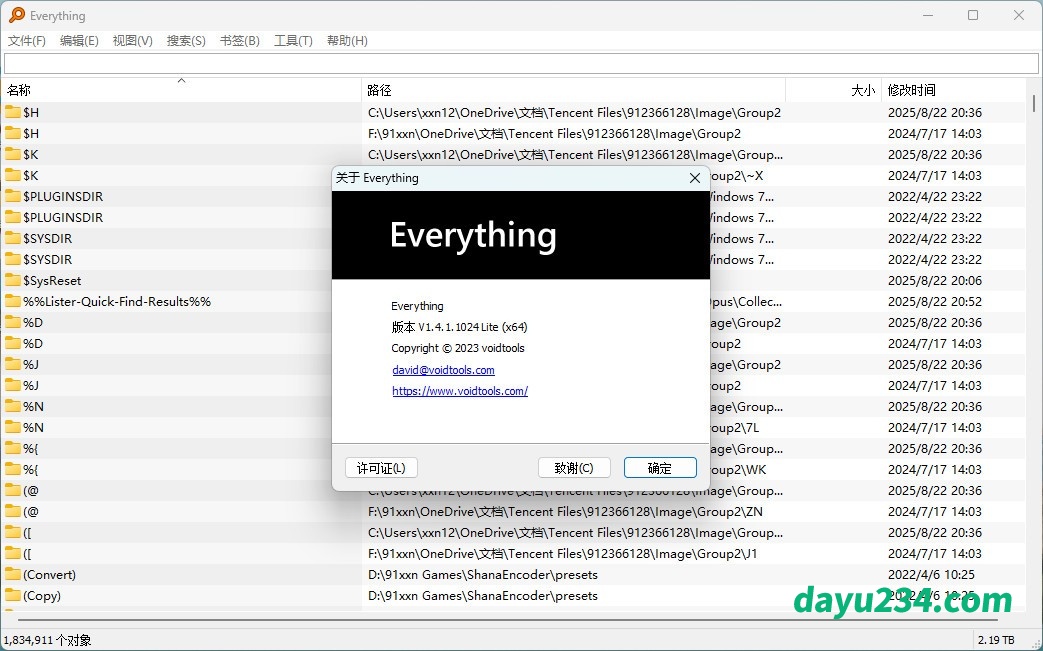Open the 文件(F) menu
Viewport: 1043px width, 651px height.
coord(27,41)
